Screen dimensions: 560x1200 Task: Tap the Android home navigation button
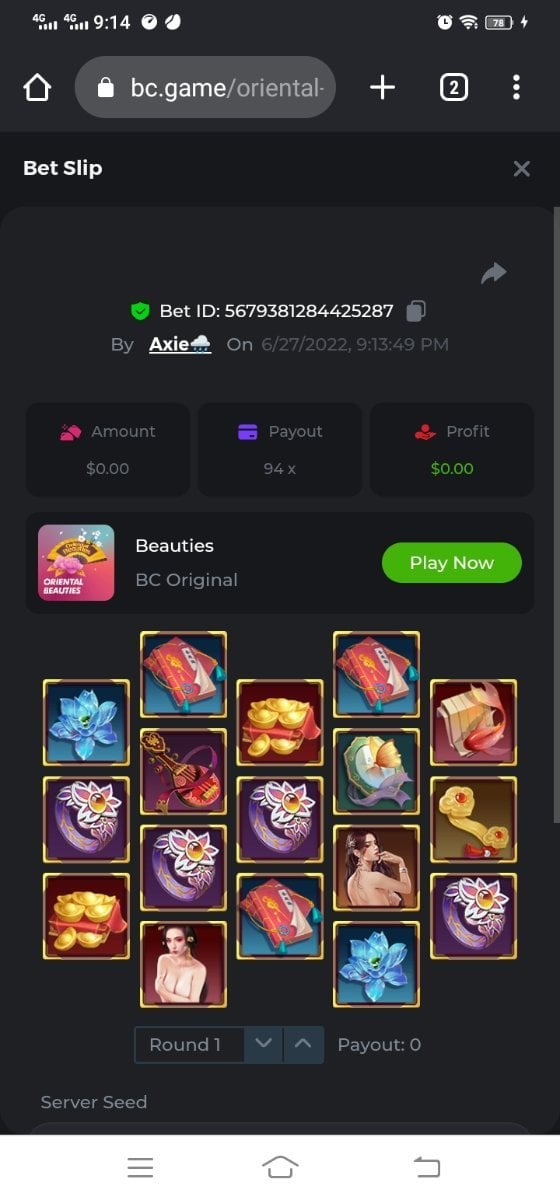280,1167
